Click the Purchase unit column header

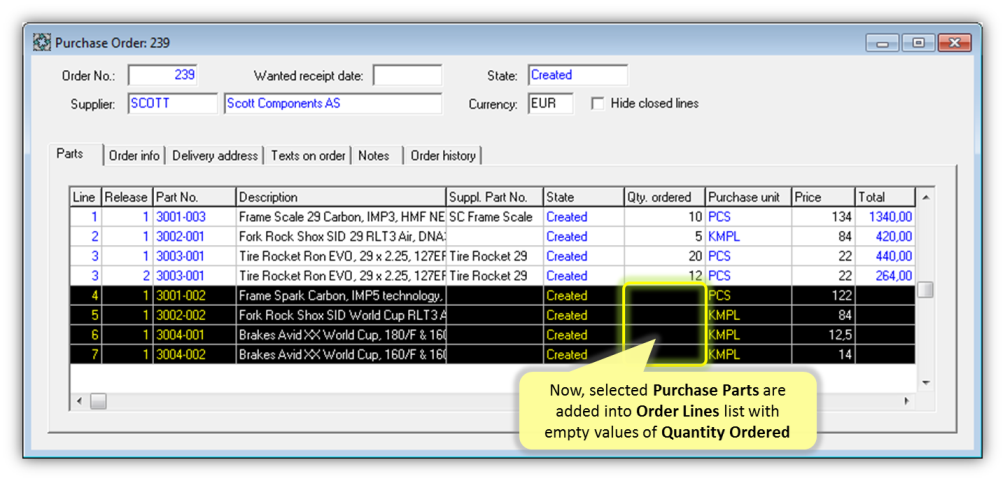coord(749,197)
